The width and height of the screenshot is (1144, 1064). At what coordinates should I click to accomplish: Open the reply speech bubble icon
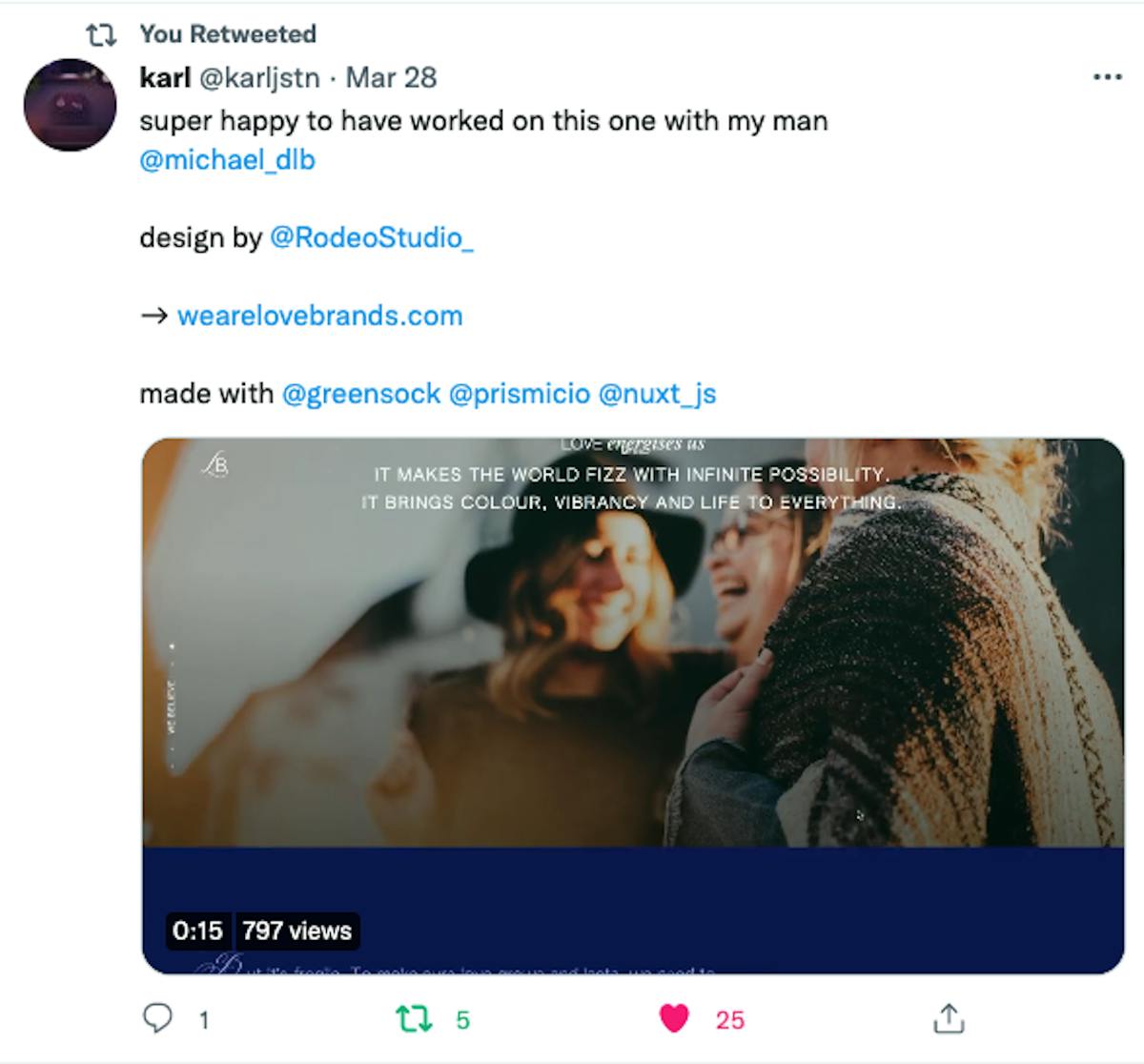[x=158, y=1019]
